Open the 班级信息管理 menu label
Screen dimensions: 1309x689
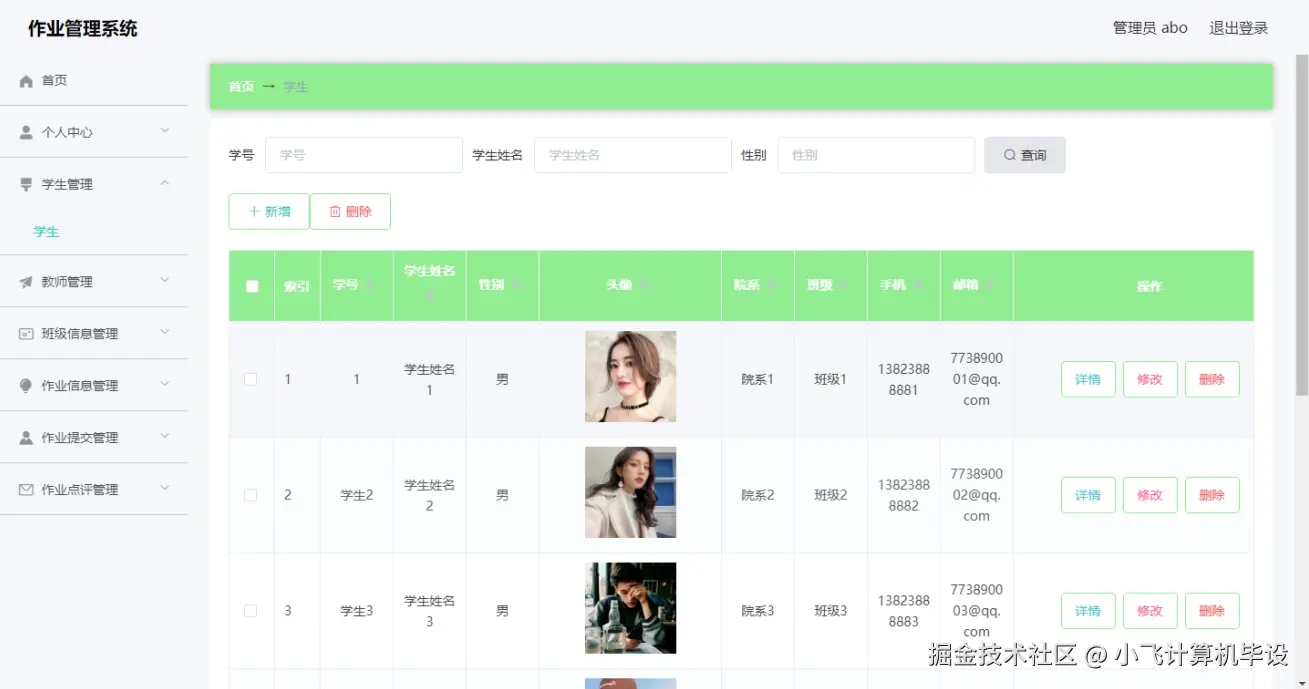coord(80,334)
